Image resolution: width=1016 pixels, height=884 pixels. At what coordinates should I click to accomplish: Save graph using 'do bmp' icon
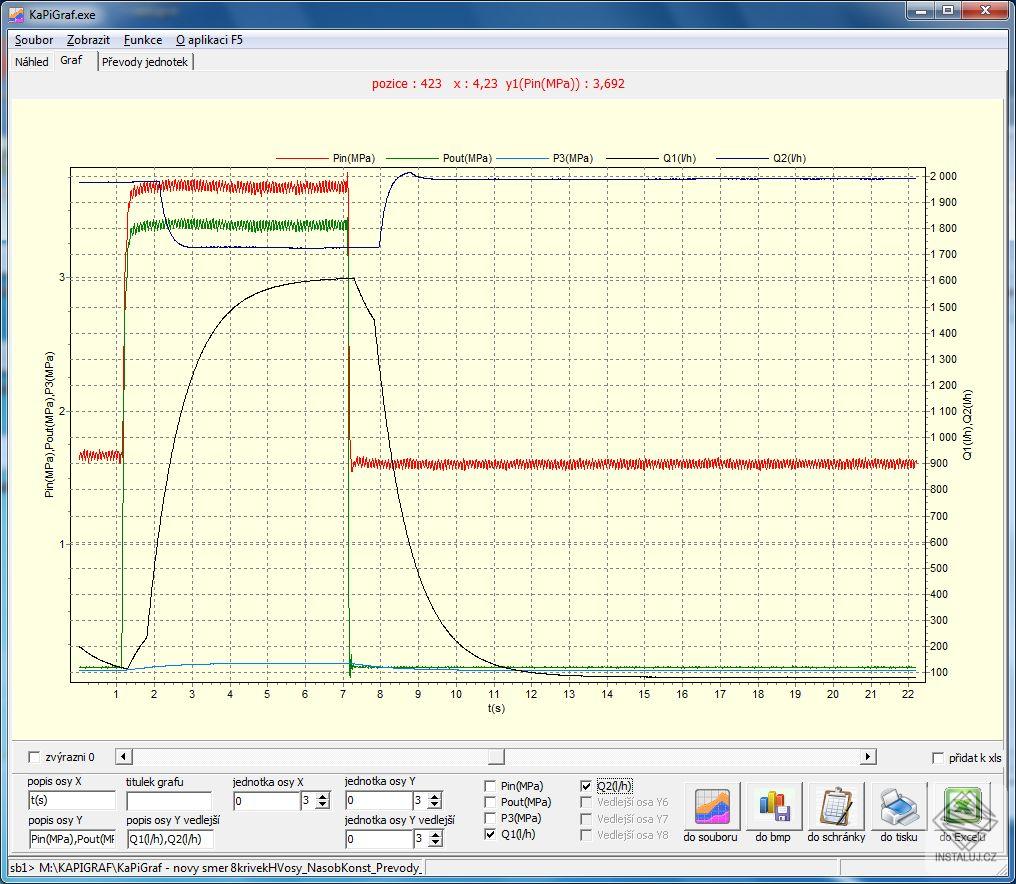(x=774, y=807)
